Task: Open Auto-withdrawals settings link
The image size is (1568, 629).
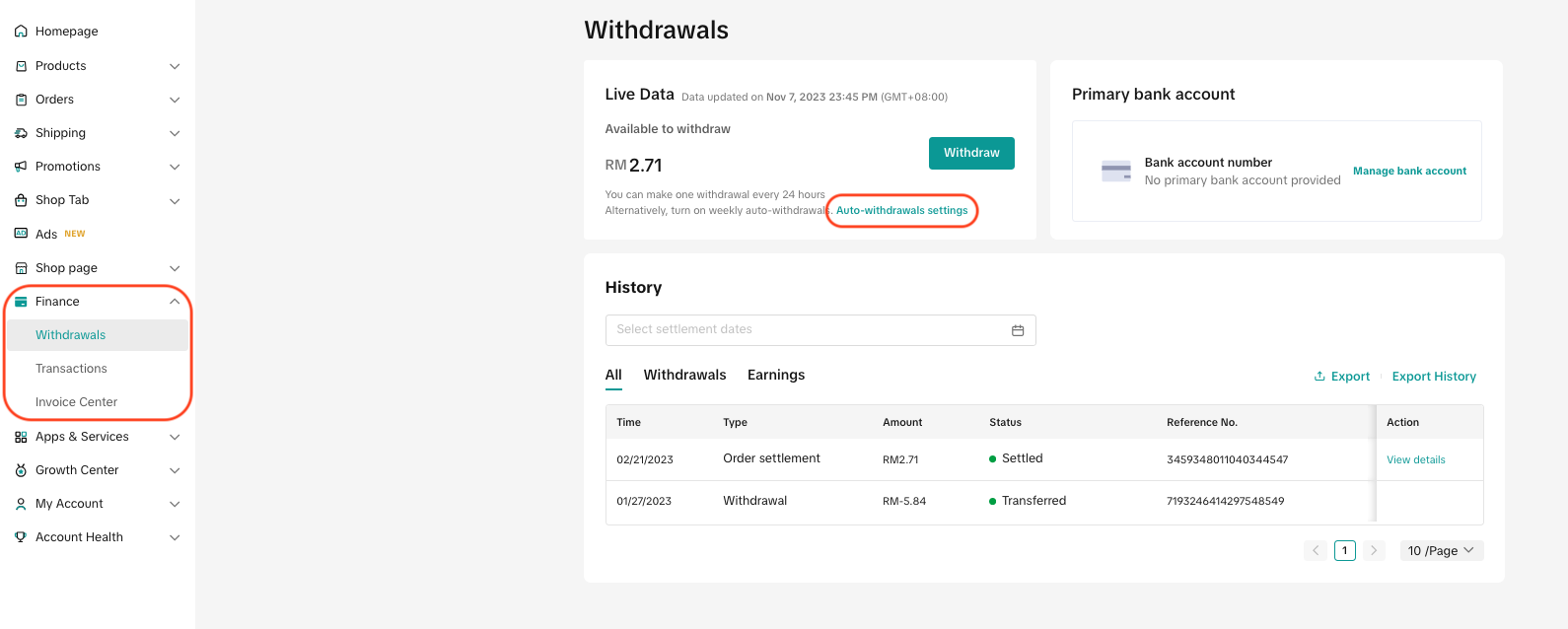Action: coord(901,210)
